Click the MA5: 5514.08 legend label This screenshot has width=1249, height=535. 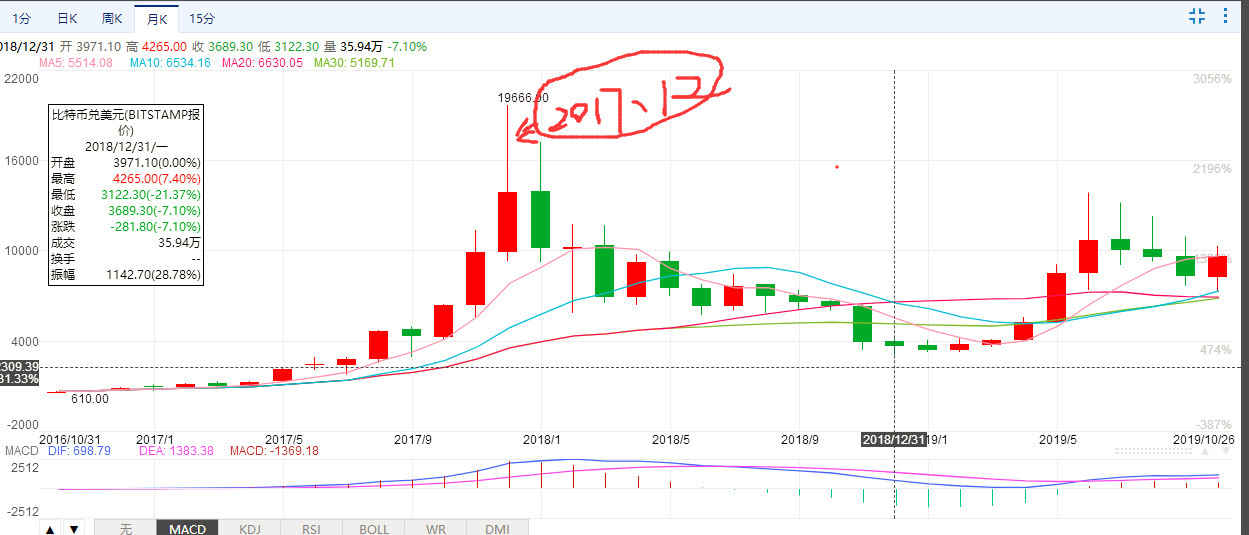[x=75, y=63]
